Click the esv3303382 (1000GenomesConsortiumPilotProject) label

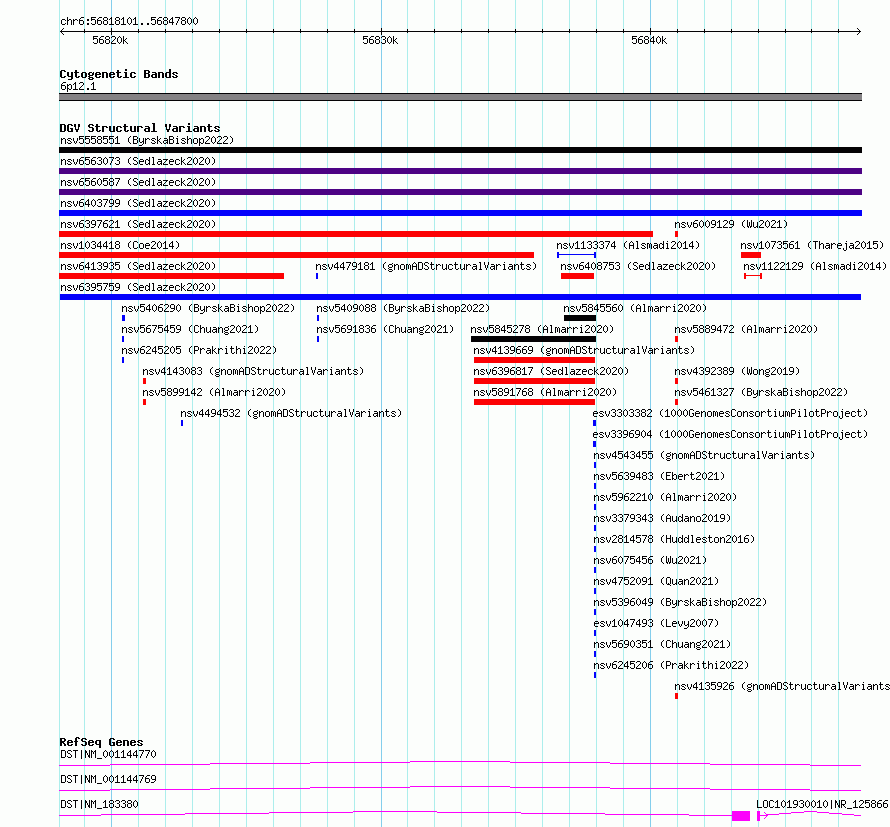(731, 413)
